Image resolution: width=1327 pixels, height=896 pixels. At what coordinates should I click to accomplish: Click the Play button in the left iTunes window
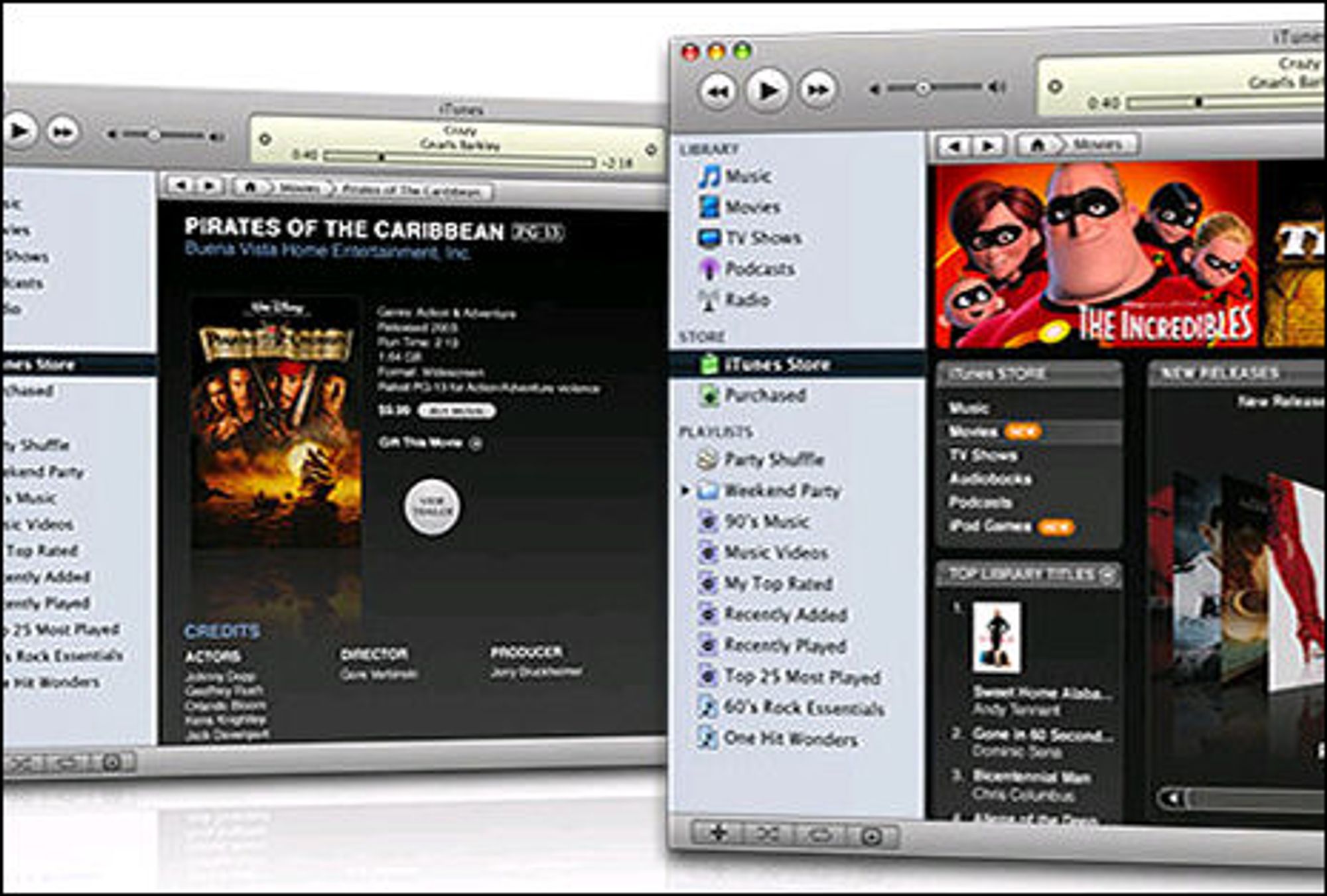coord(19,131)
